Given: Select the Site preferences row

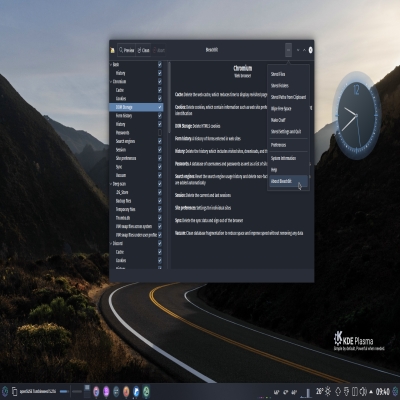Looking at the screenshot, I should (x=136, y=158).
